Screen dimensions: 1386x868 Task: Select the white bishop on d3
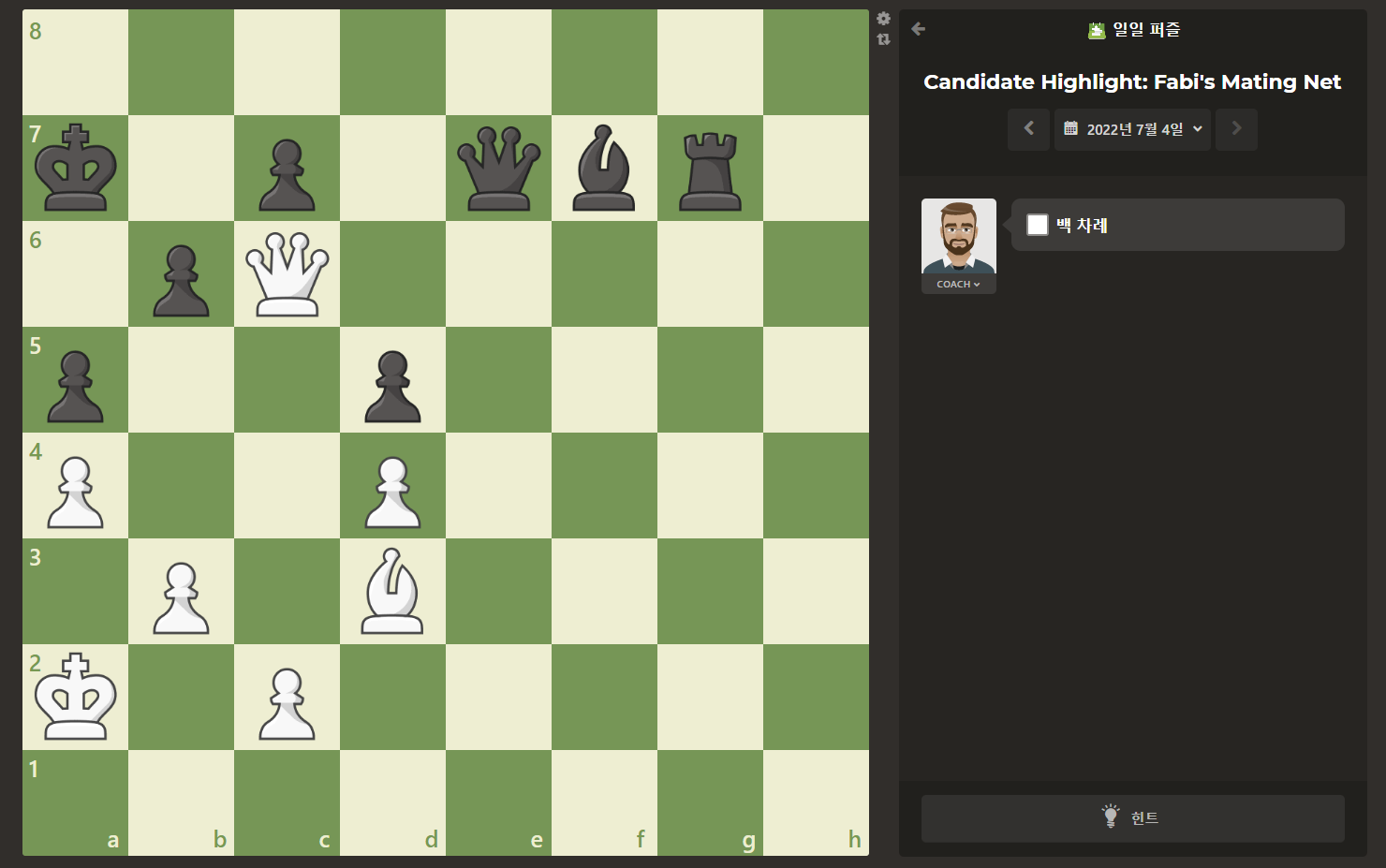tap(393, 592)
